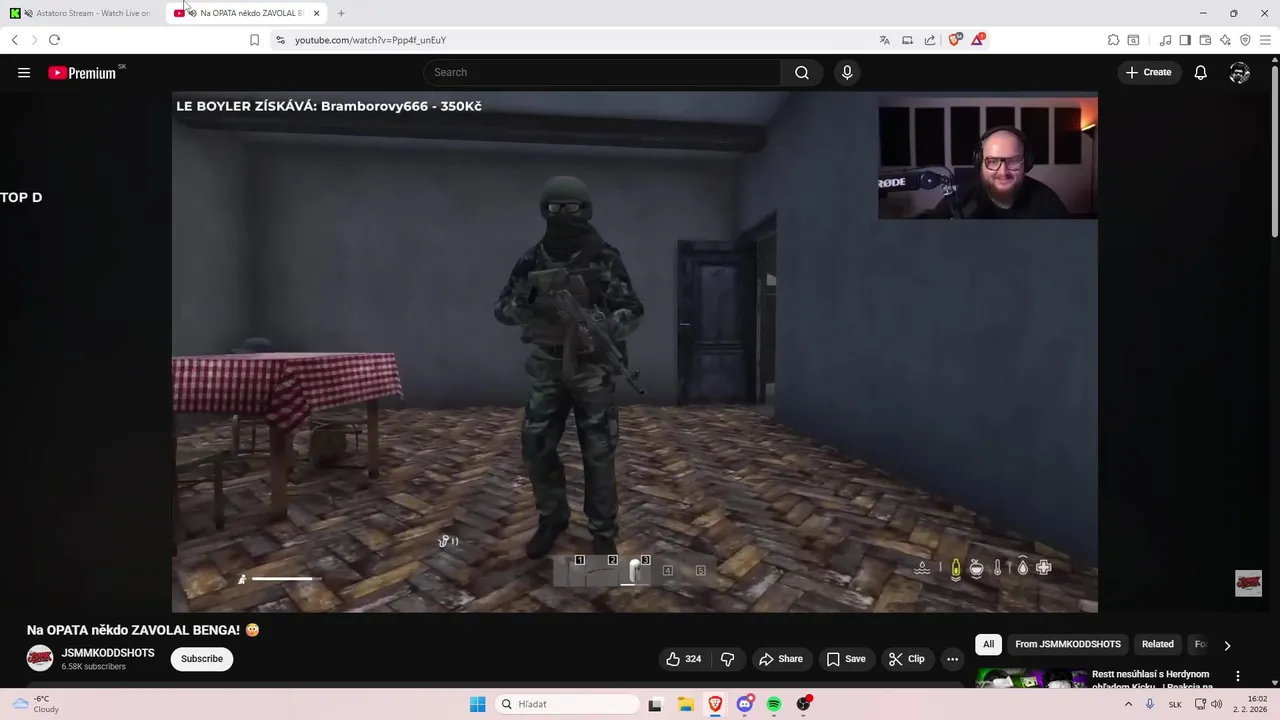Focus the YouTube search box
Viewport: 1280px width, 720px height.
coord(602,72)
